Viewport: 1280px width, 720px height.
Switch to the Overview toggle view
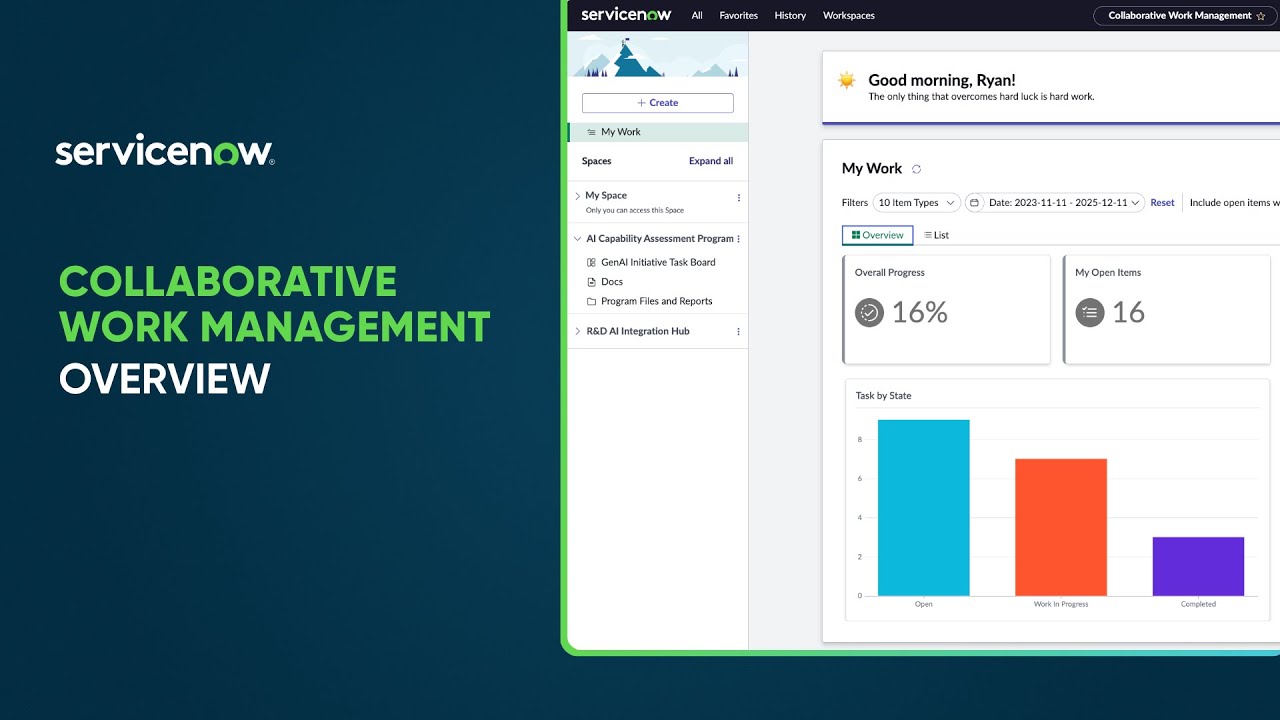[x=877, y=234]
